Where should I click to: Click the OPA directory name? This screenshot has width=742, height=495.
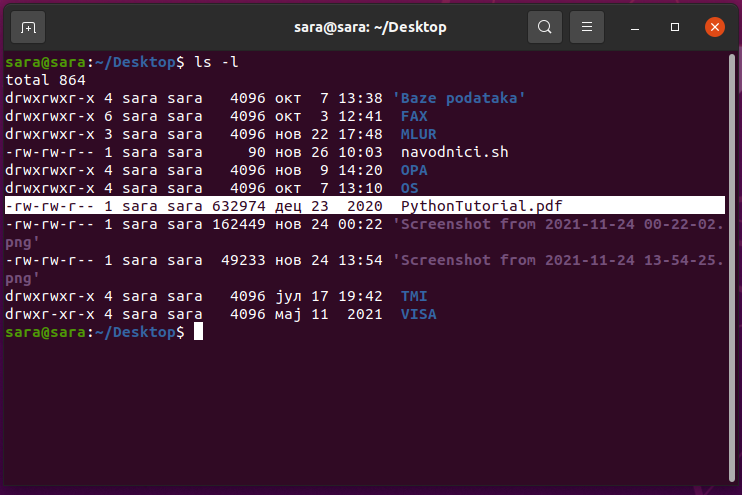(414, 170)
